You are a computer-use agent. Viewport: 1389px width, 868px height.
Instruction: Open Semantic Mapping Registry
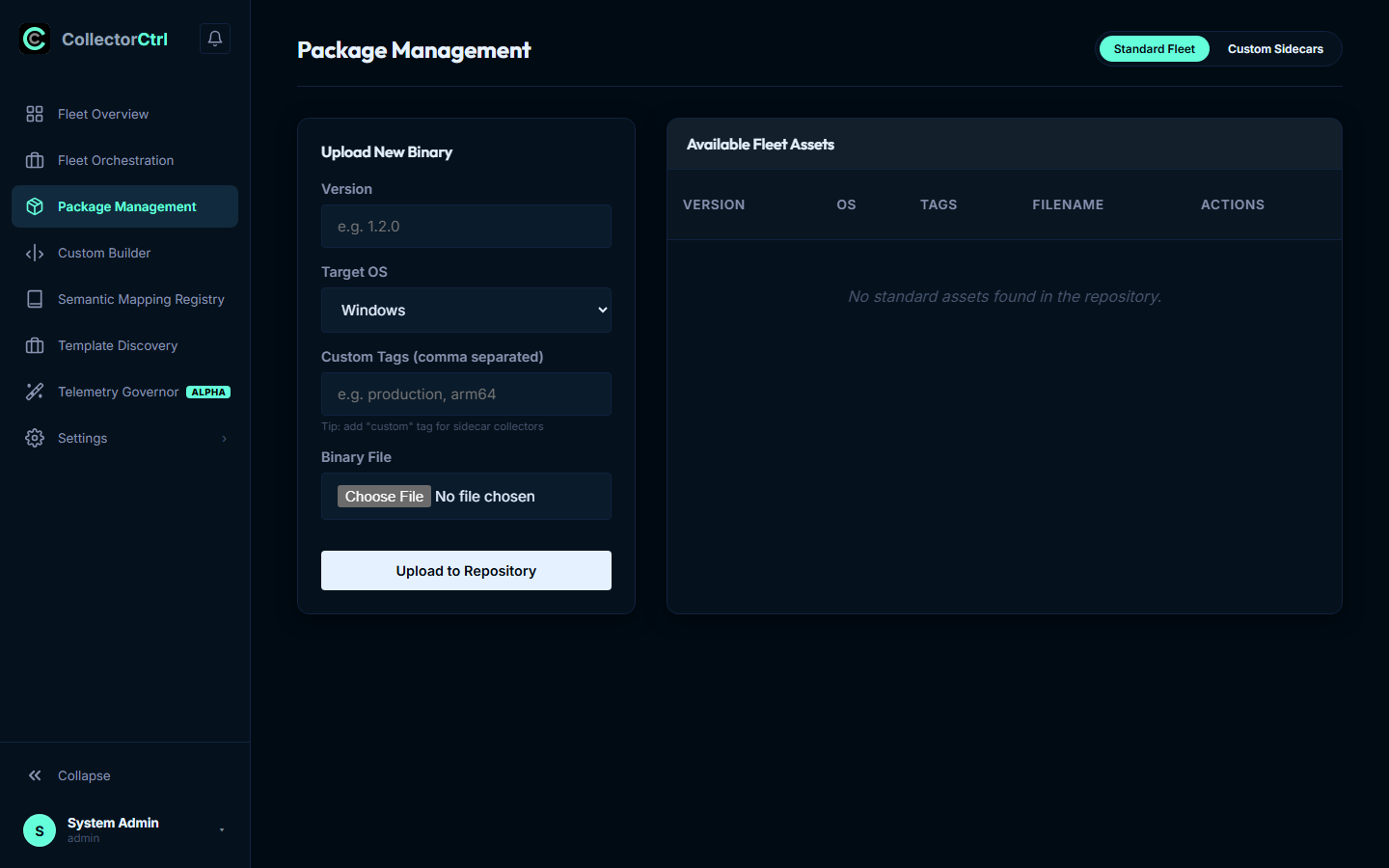coord(124,299)
